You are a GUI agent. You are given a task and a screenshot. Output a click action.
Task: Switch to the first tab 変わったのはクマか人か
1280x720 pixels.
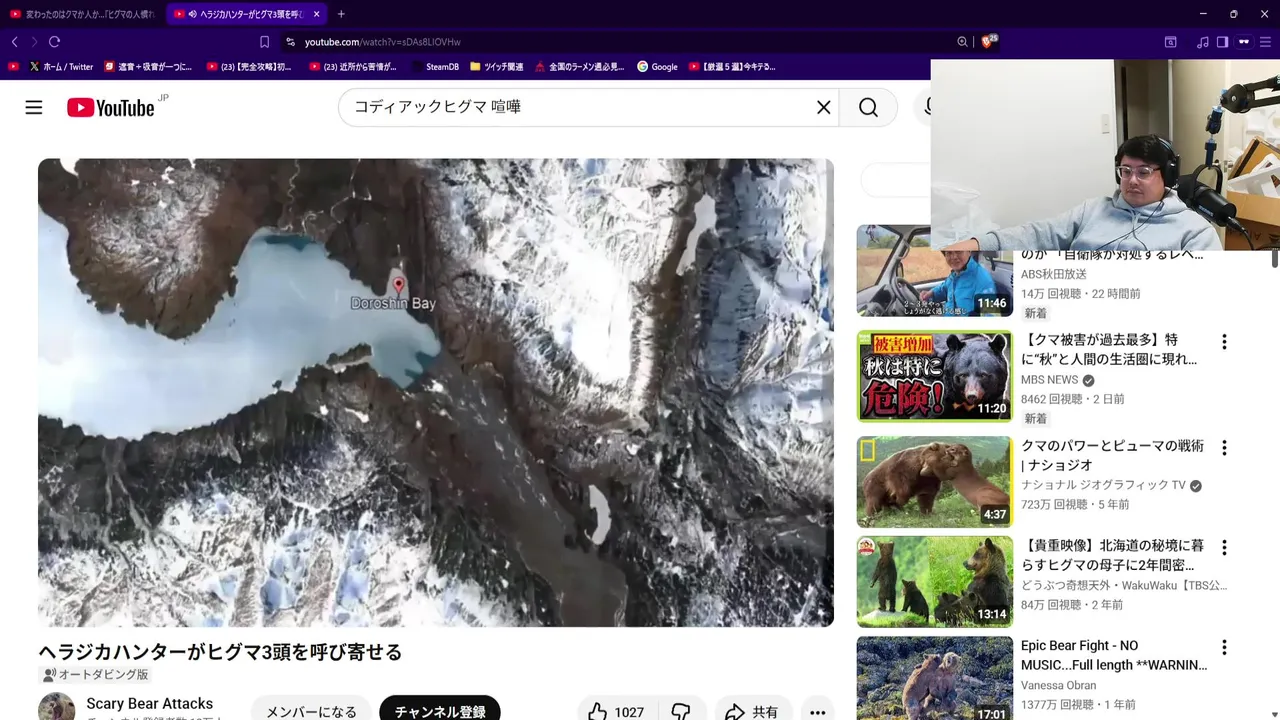coord(82,14)
